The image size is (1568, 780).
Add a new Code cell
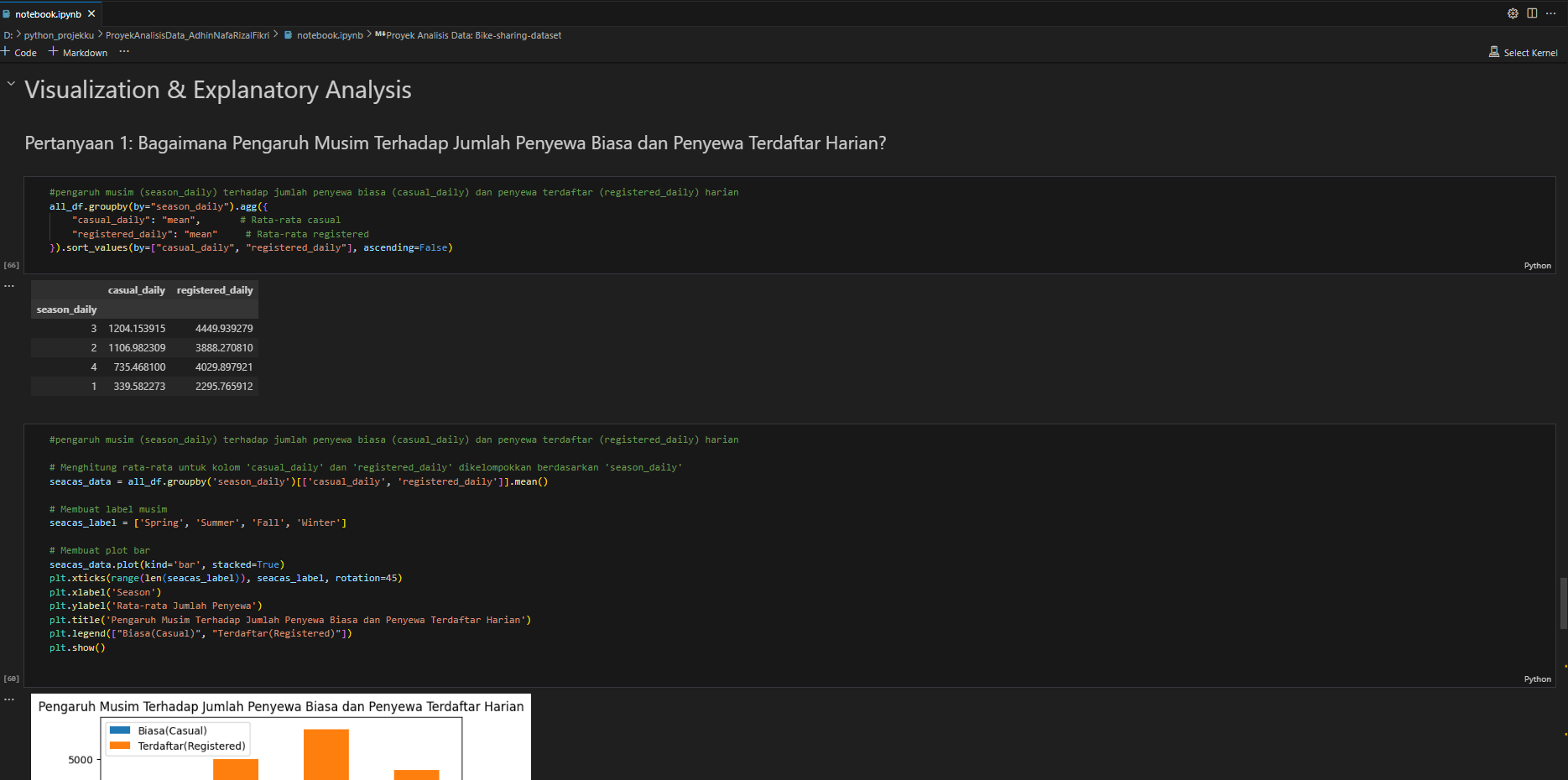click(19, 53)
